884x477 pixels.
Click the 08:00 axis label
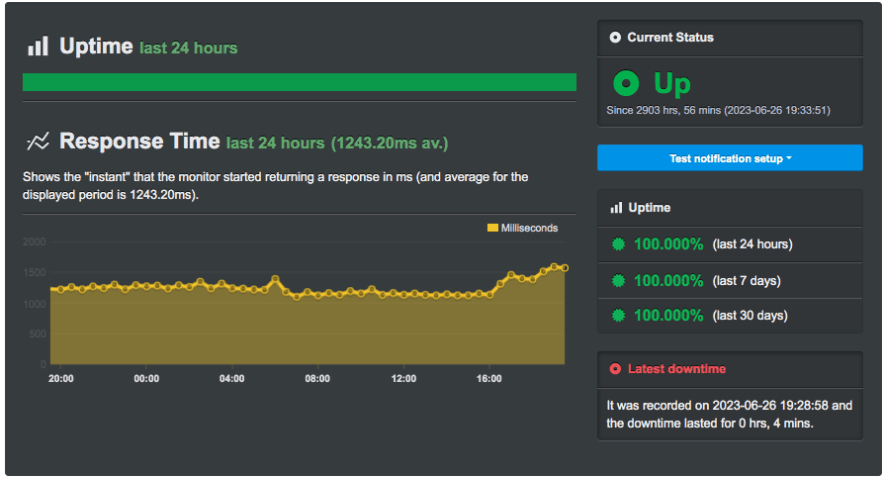point(317,379)
